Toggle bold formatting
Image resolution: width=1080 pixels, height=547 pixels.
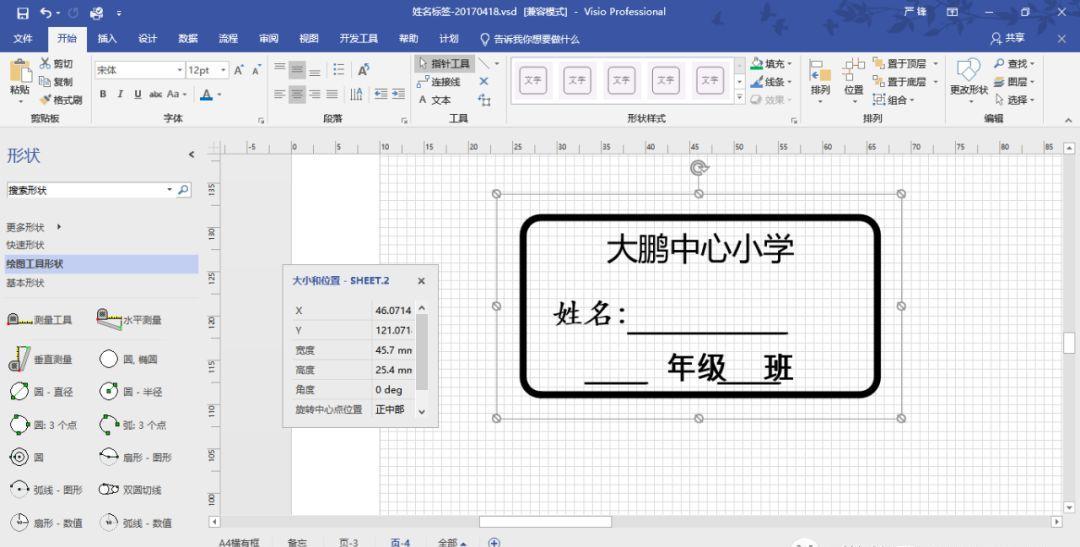[x=102, y=94]
